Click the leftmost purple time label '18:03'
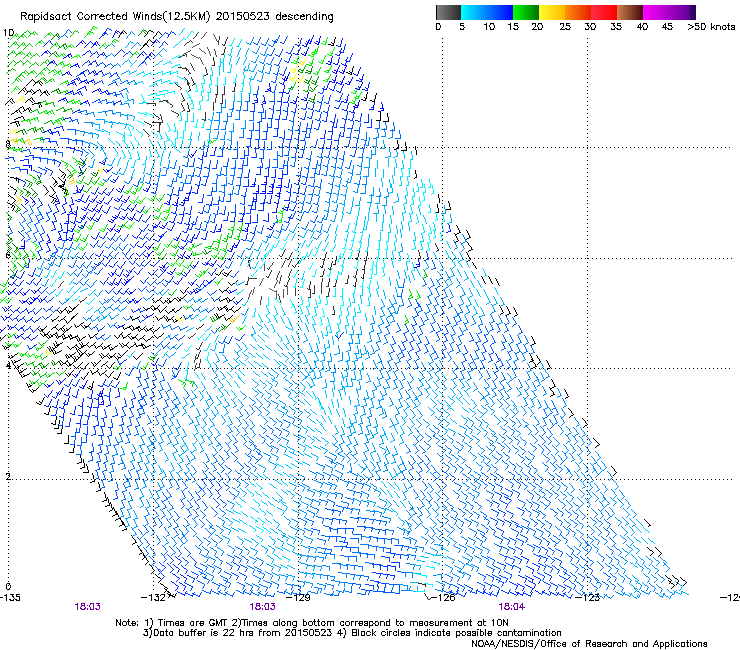 click(x=87, y=607)
